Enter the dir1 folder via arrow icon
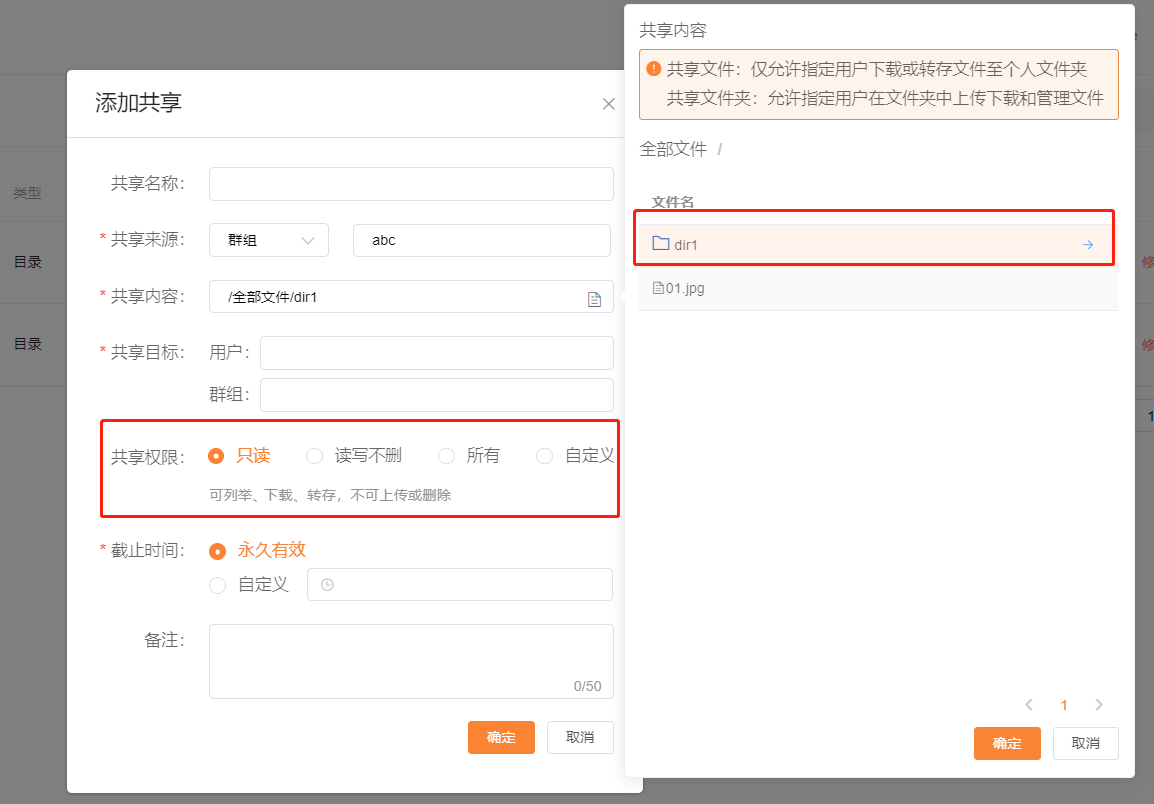This screenshot has height=804, width=1154. (x=1088, y=244)
